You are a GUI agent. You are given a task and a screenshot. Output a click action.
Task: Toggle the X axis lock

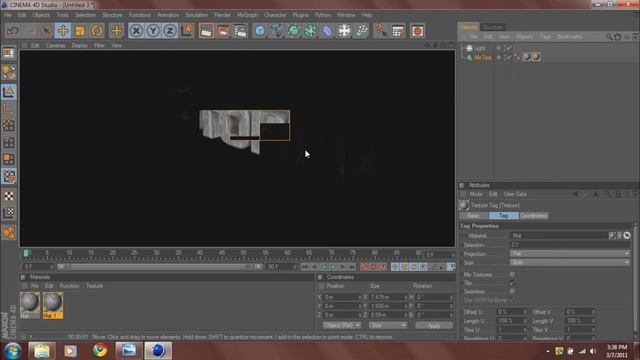[x=136, y=31]
